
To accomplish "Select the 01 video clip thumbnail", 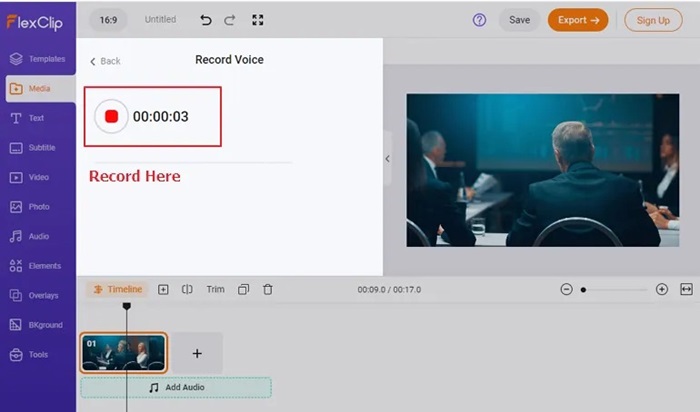I will [x=123, y=352].
